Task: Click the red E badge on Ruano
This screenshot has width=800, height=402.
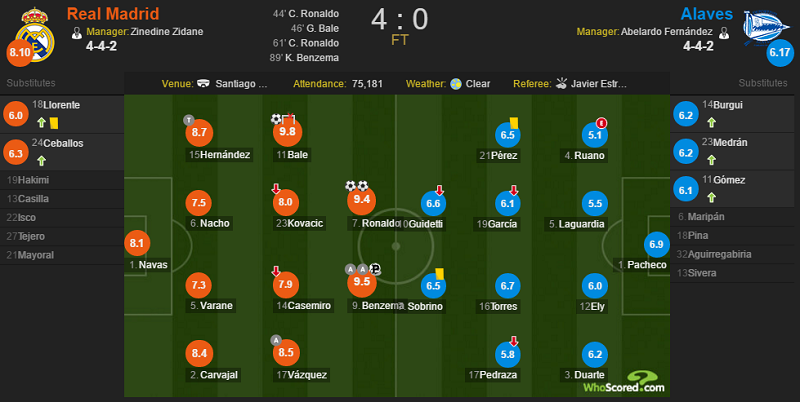Action: coord(602,123)
